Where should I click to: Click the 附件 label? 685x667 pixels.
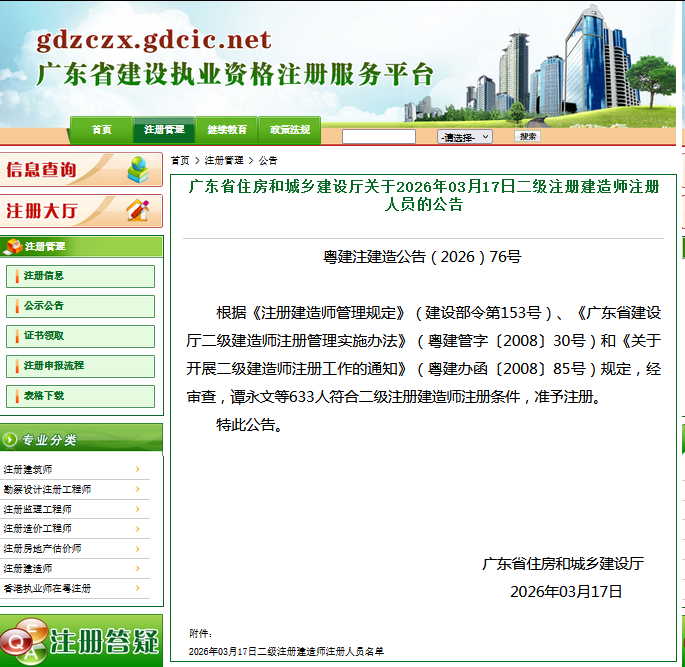click(x=201, y=633)
